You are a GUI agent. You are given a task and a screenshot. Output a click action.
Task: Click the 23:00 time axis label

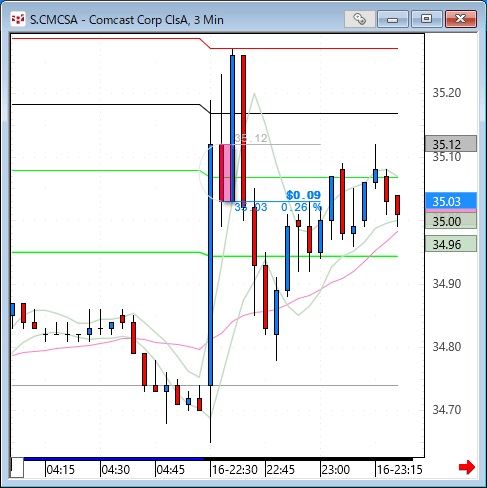click(335, 470)
